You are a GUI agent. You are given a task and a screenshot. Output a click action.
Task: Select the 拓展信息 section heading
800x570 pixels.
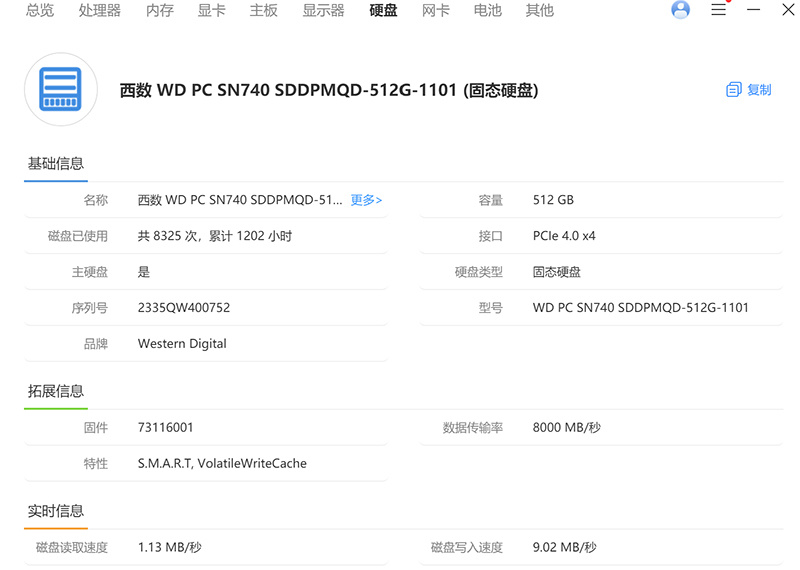pyautogui.click(x=56, y=391)
